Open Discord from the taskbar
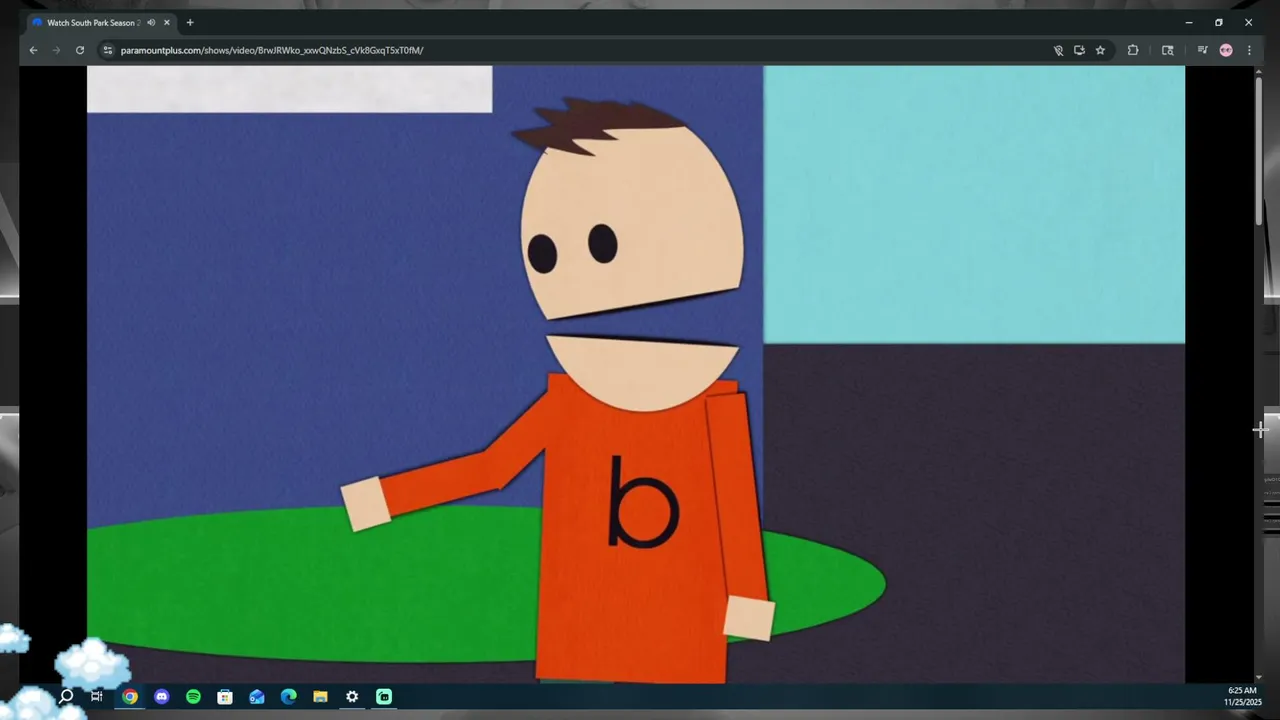This screenshot has width=1280, height=720. (162, 697)
